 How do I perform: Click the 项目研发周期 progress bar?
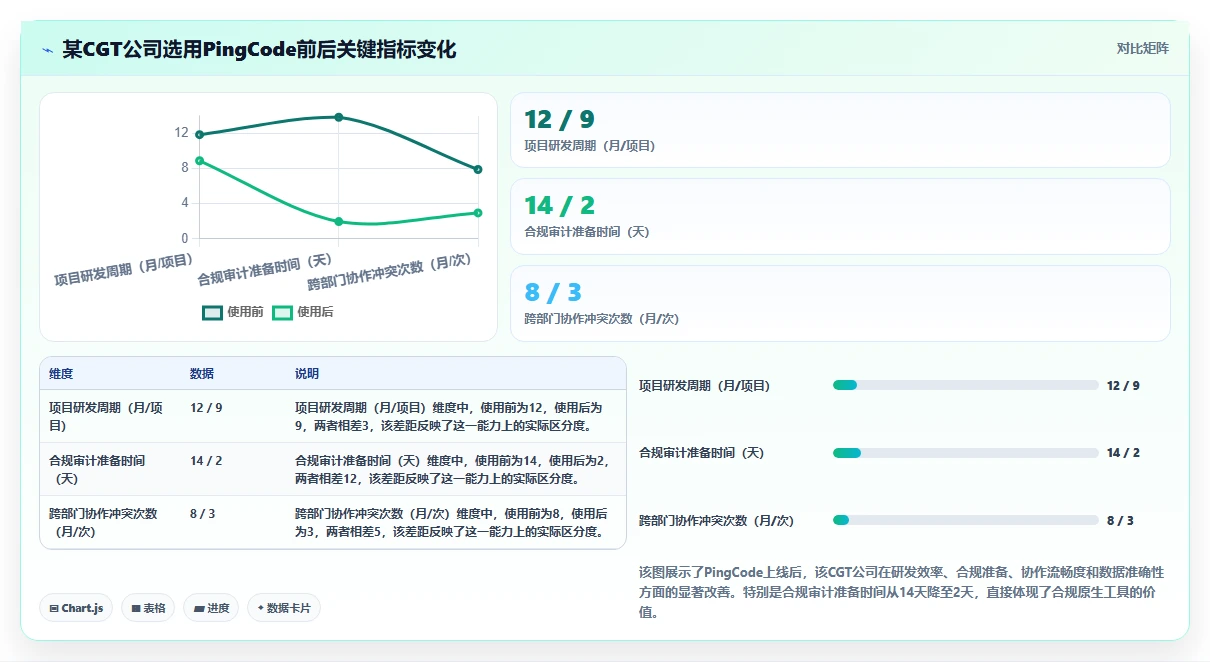click(966, 385)
